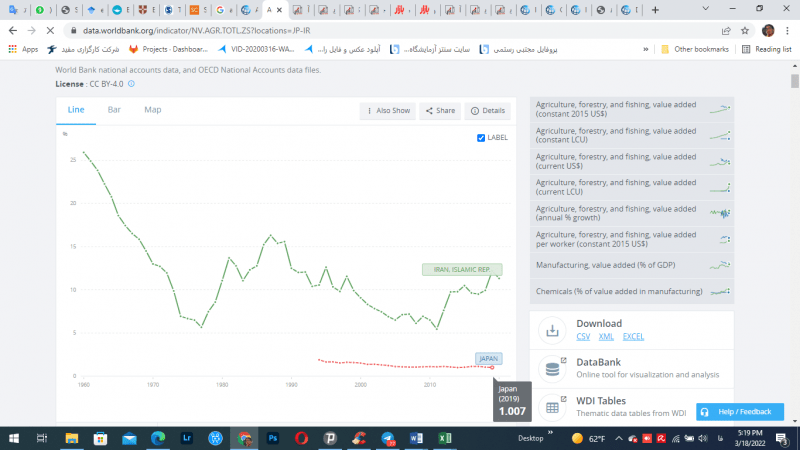This screenshot has width=800, height=450.
Task: Click the license info icon beside CC BY-4.0
Action: click(x=131, y=84)
